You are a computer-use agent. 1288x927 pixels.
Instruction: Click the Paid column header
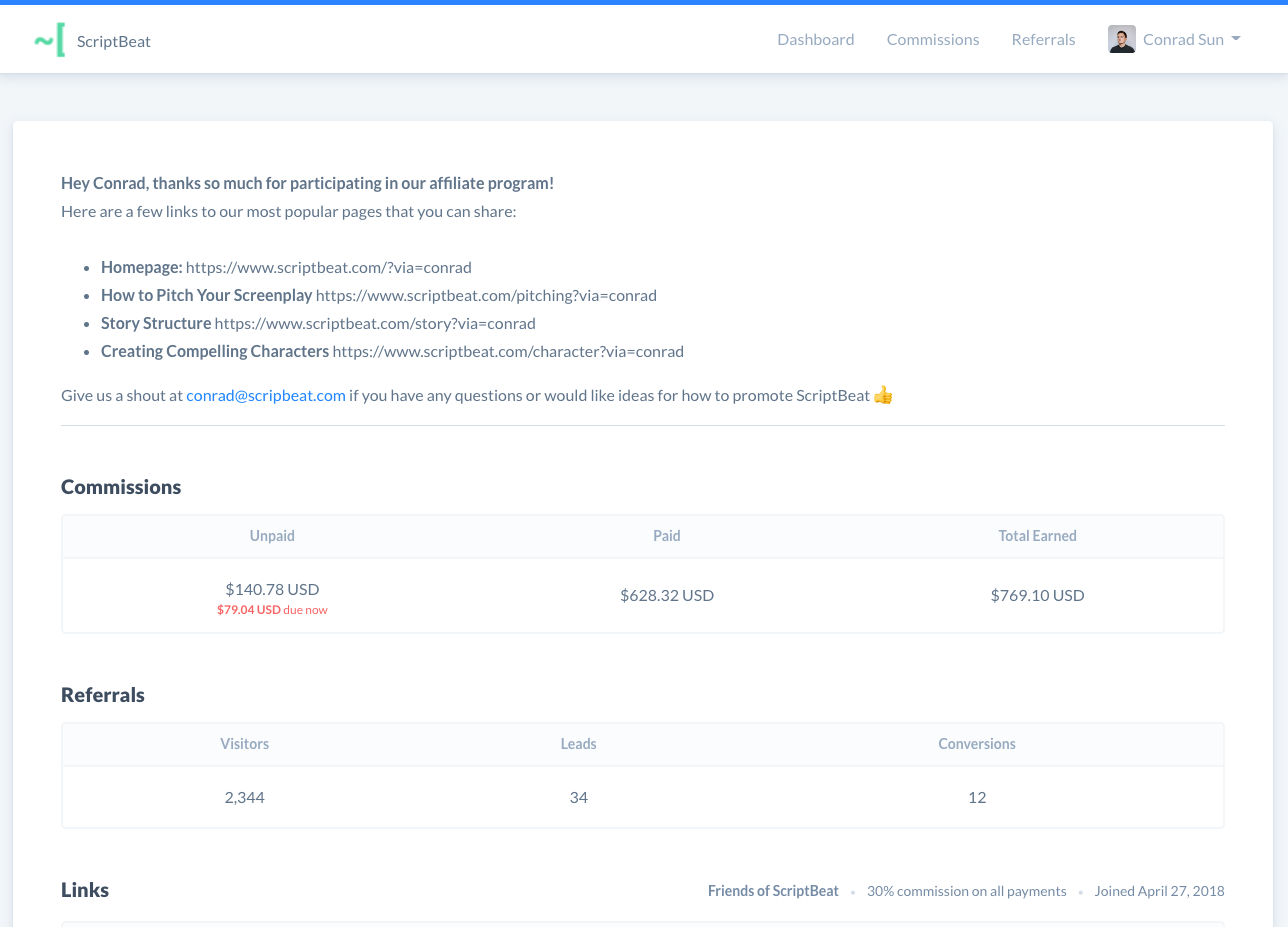(667, 536)
